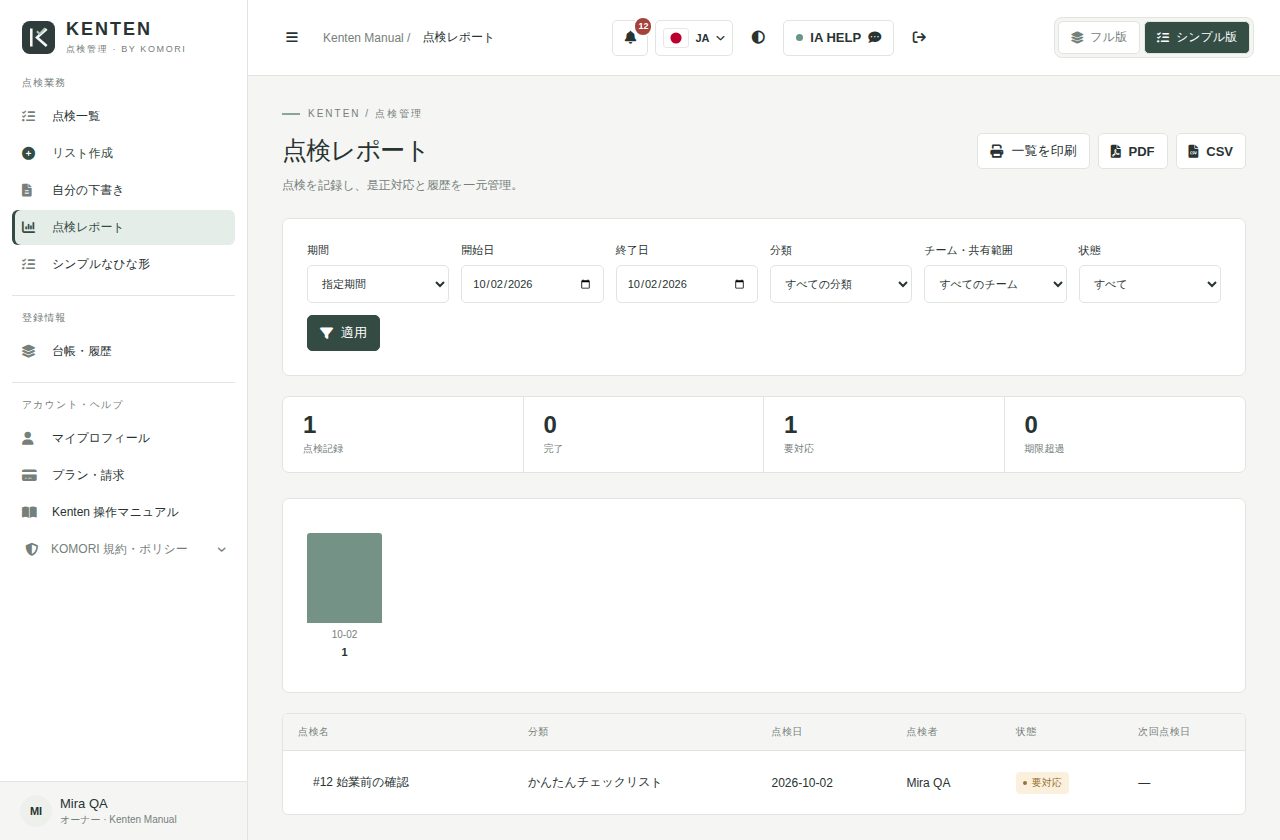1280x840 pixels.
Task: Open 自分の下書き in sidebar
Action: click(124, 190)
